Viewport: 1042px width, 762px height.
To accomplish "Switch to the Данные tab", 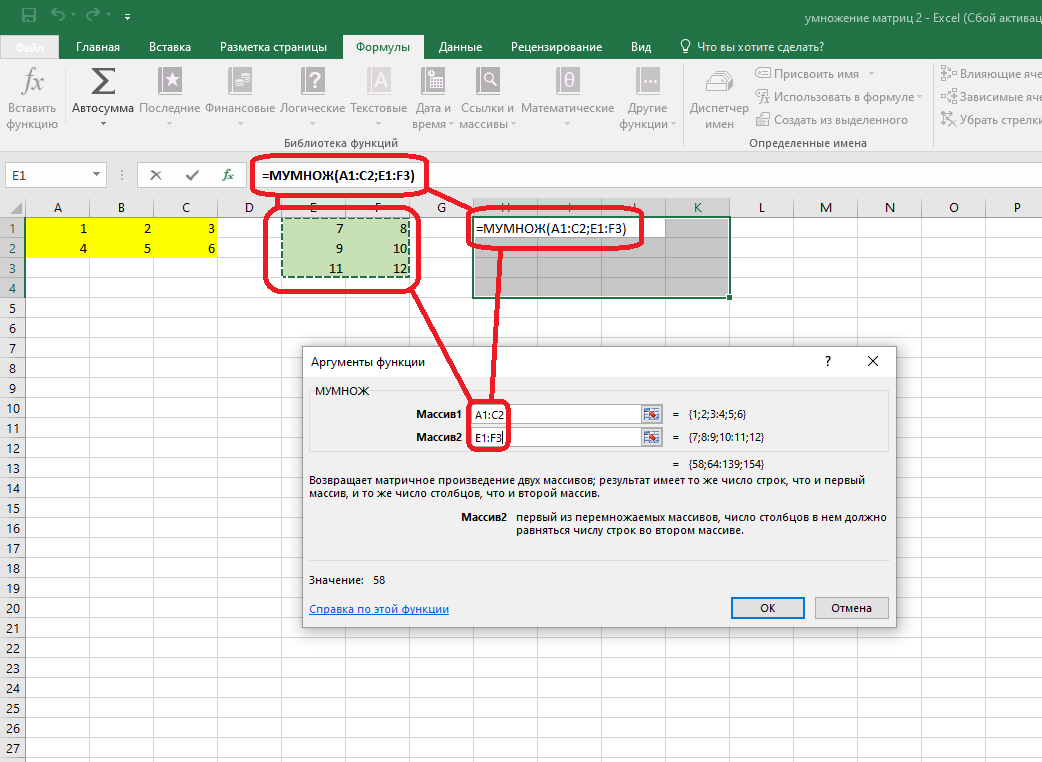I will [x=460, y=47].
